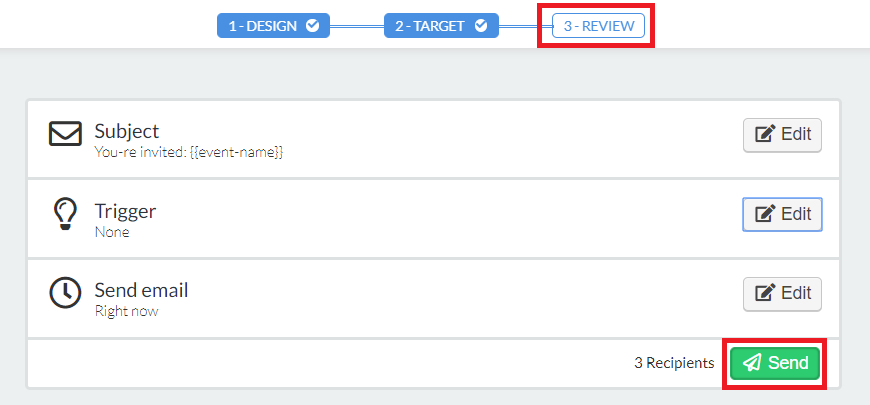
Task: Edit the Subject setting
Action: pos(782,135)
